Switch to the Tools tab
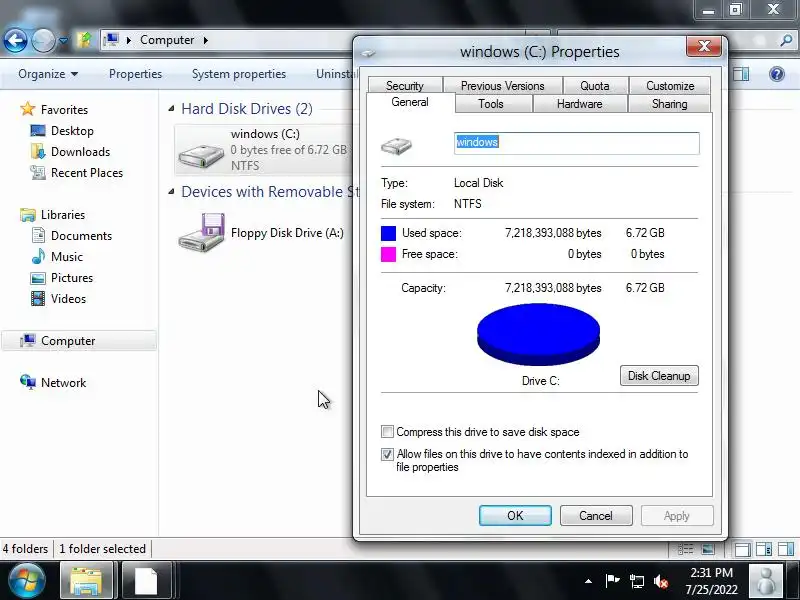Viewport: 800px width, 600px height. [491, 104]
